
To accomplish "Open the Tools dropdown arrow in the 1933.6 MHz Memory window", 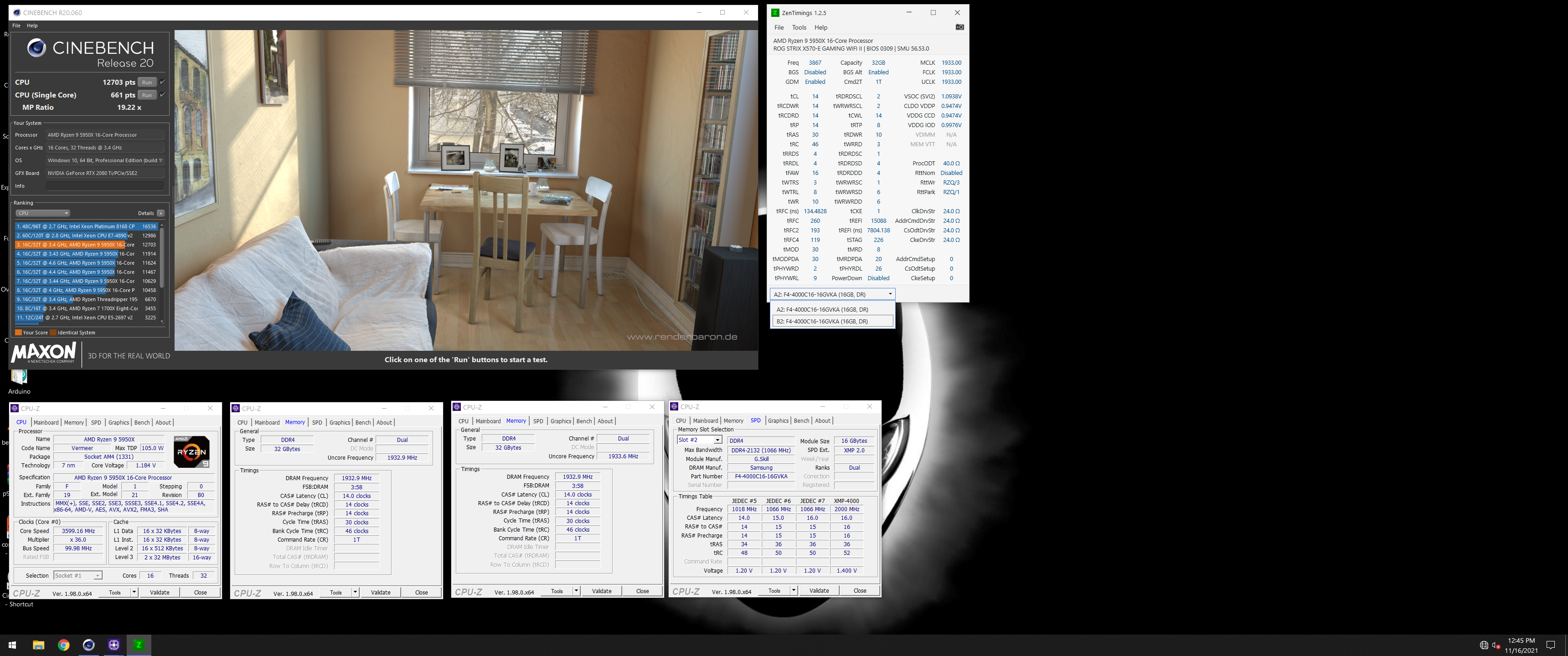I will tap(576, 591).
